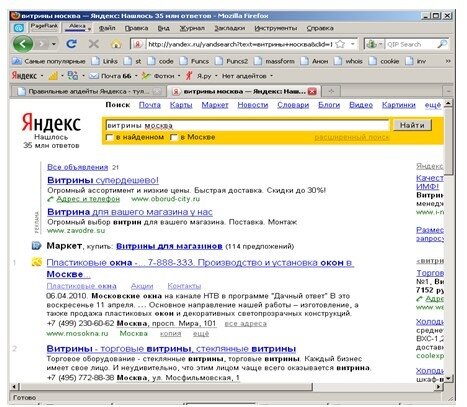Open Витрины для магазинов Market link
This screenshot has height=407, width=467.
169,246
